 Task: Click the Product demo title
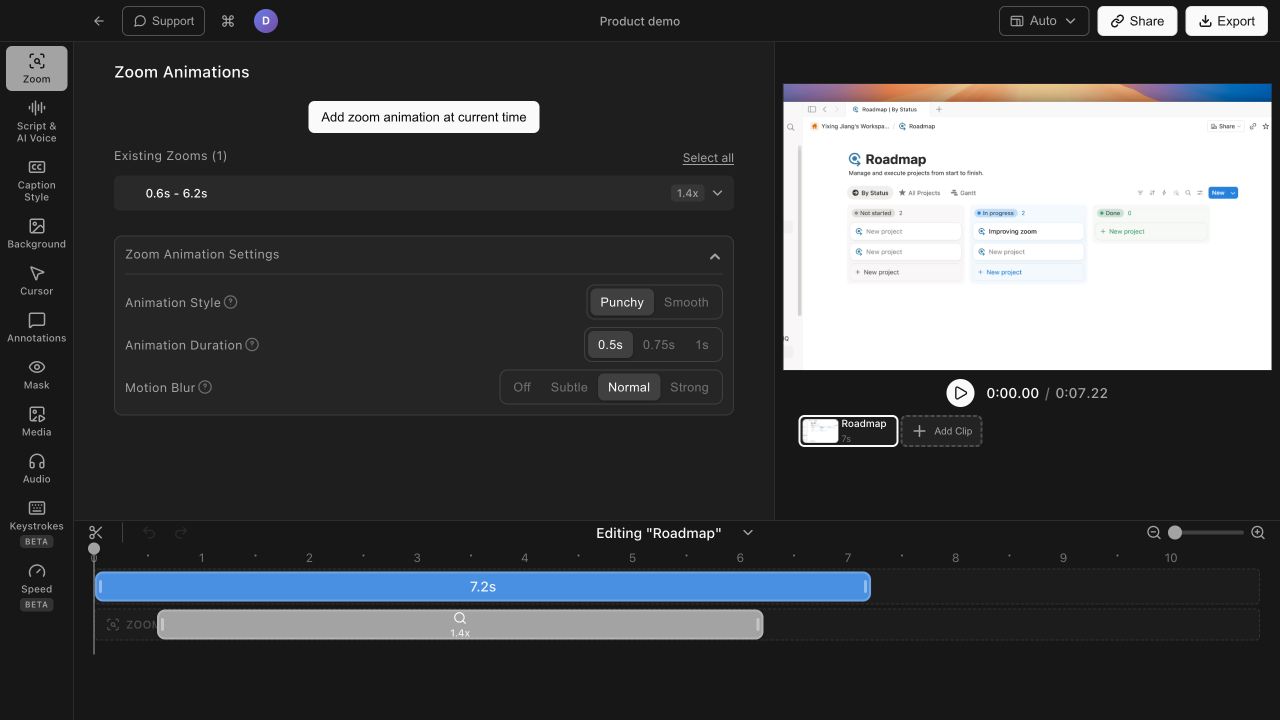[x=640, y=21]
